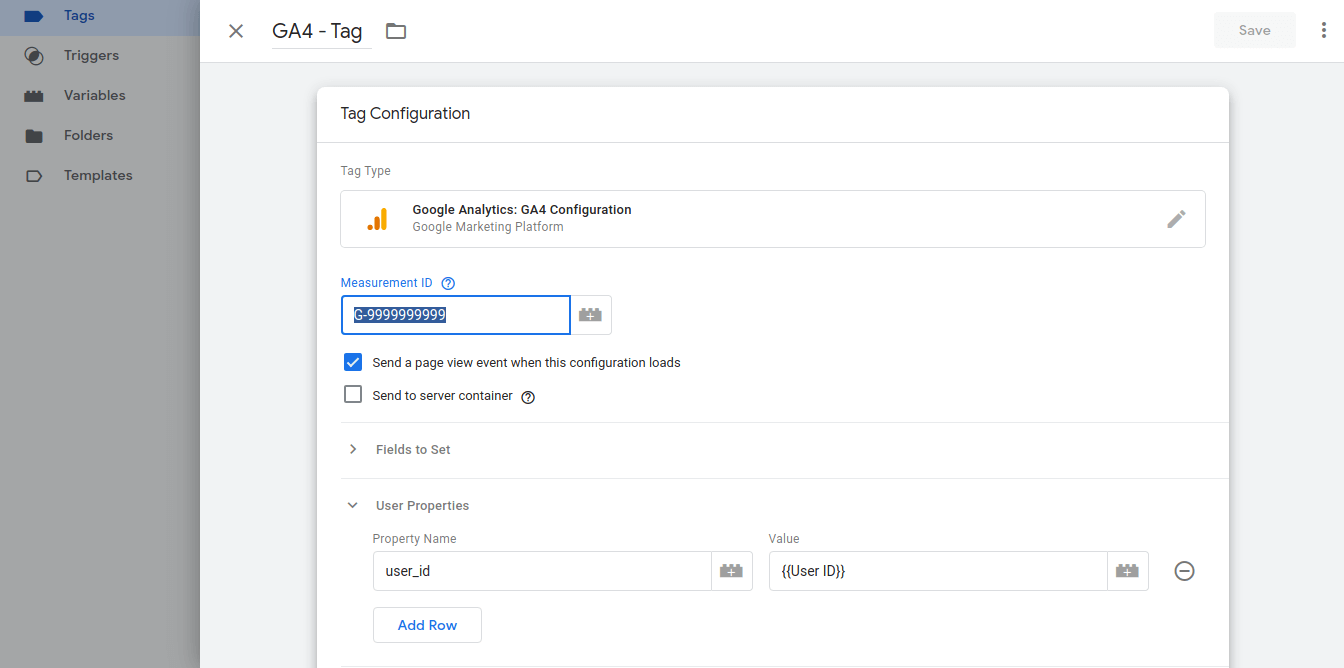Open Templates in the left sidebar

coord(97,176)
